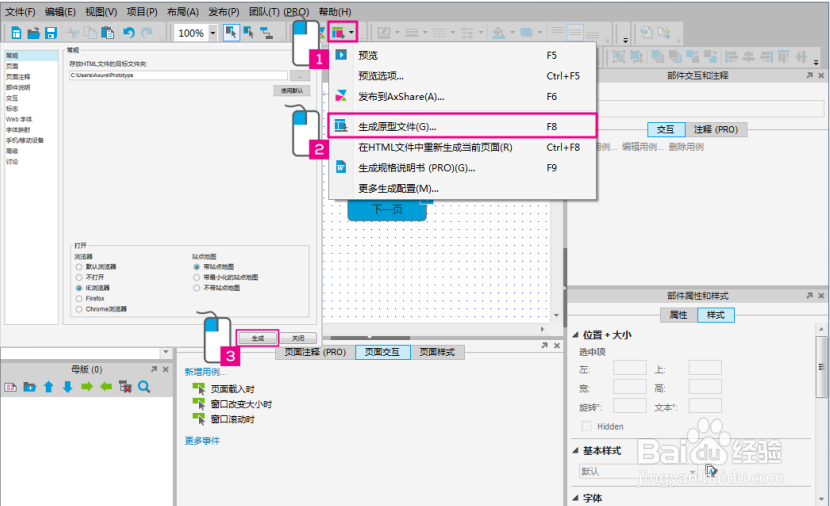
Task: Switch to the 样式 tab
Action: (x=715, y=315)
